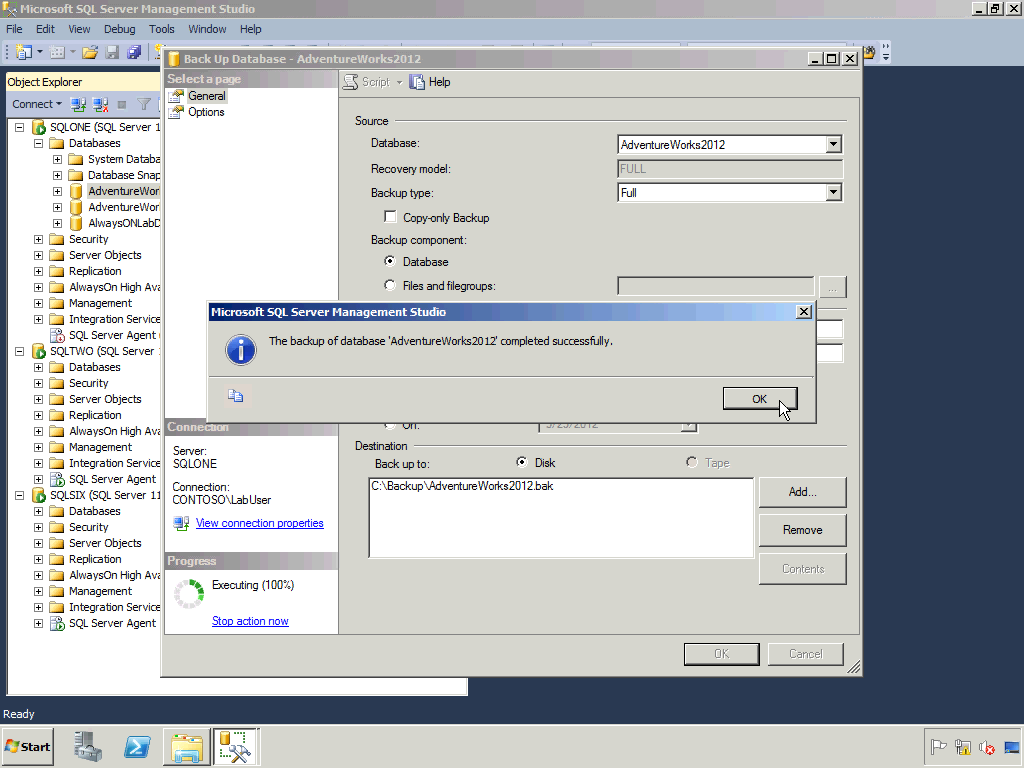
Task: Click the Connect Object Explorer icon
Action: [x=78, y=104]
